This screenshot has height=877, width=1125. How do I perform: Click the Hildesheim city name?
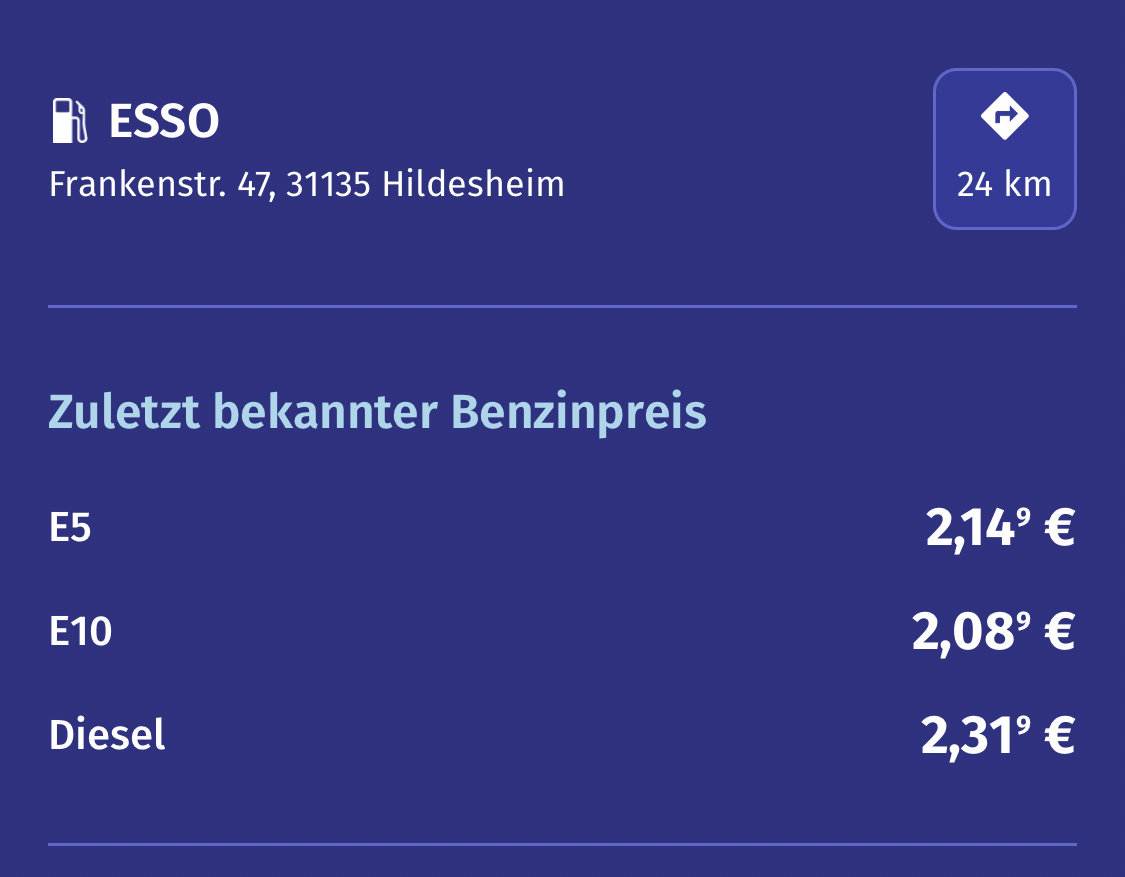(x=473, y=185)
